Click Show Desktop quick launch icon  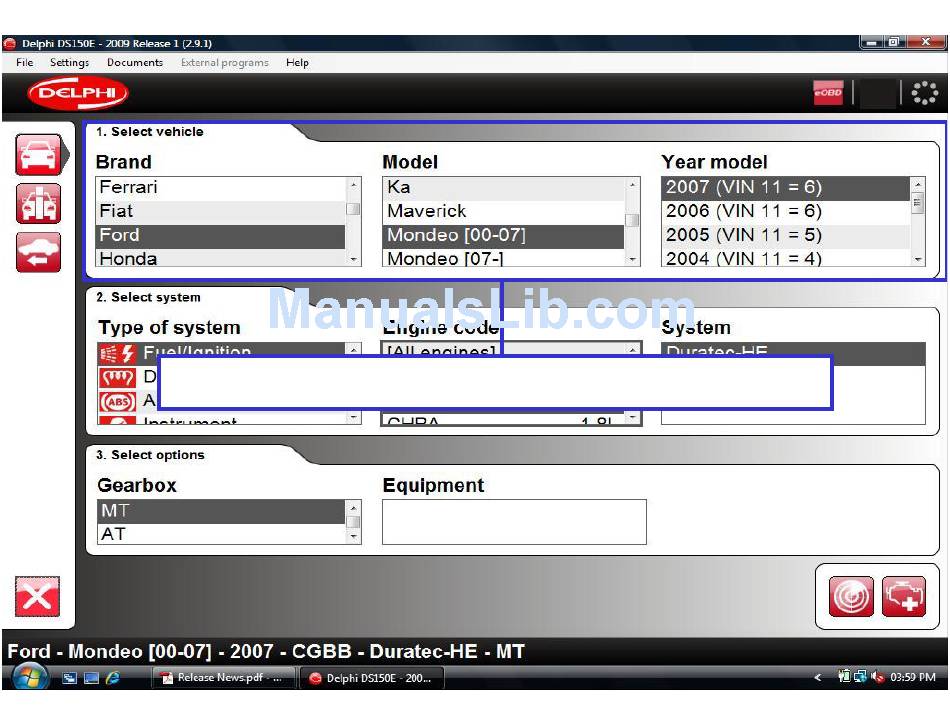point(91,678)
